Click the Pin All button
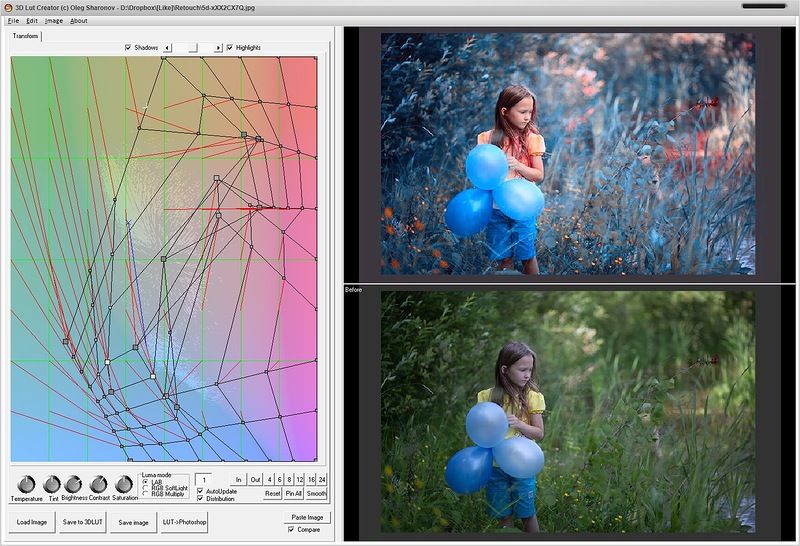The height and width of the screenshot is (546, 800). (294, 493)
